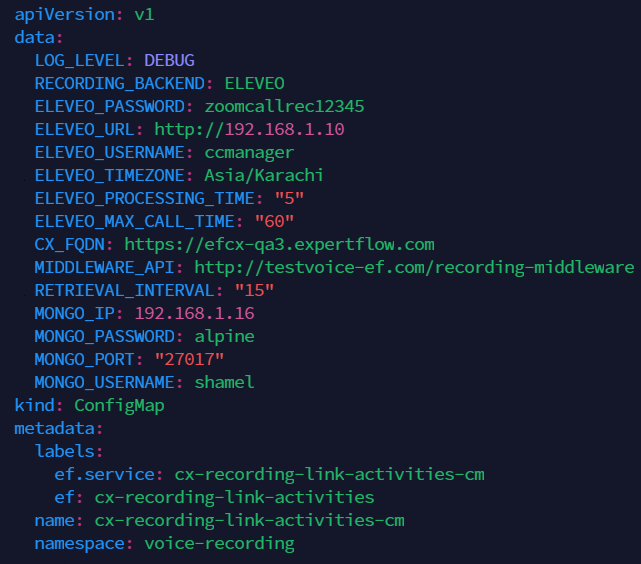Open the ELEVEO_URL http://192.168.1.10 link
This screenshot has width=641, height=564.
tap(249, 130)
